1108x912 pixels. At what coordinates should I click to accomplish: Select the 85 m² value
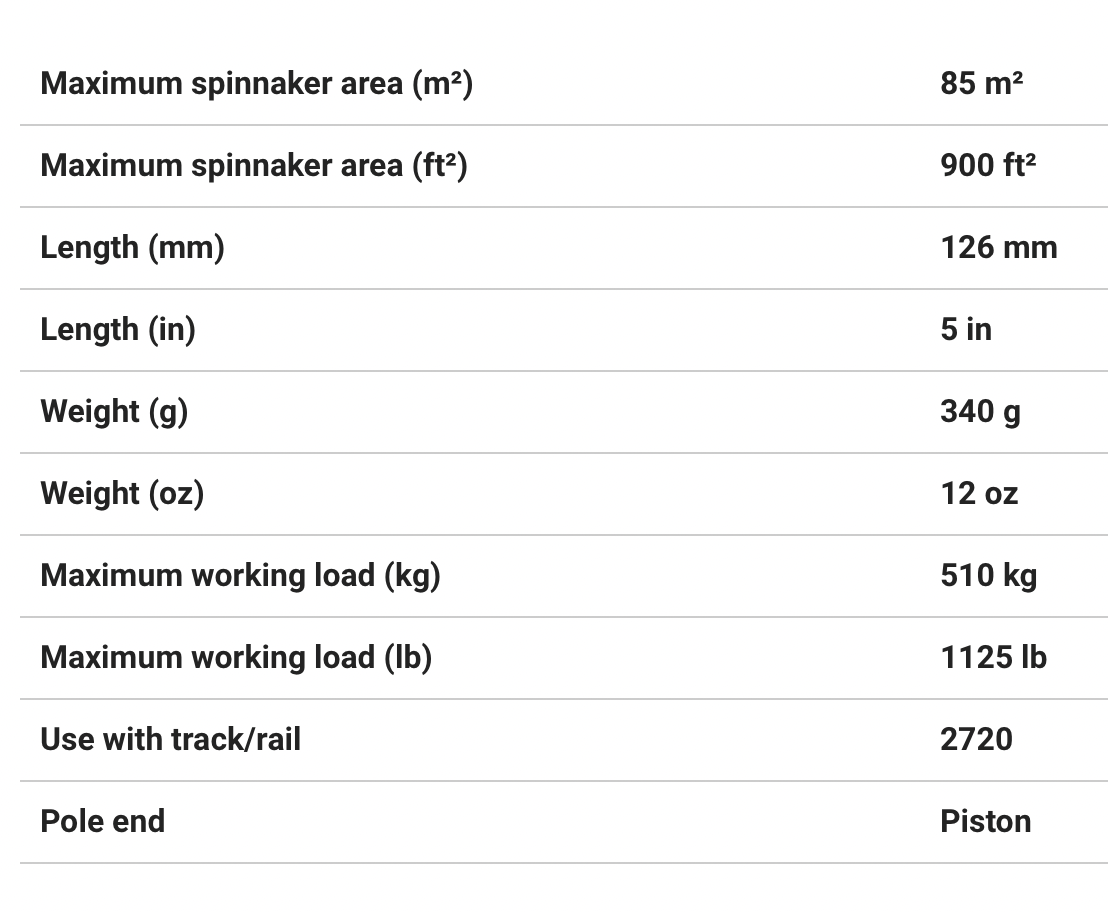pyautogui.click(x=981, y=83)
